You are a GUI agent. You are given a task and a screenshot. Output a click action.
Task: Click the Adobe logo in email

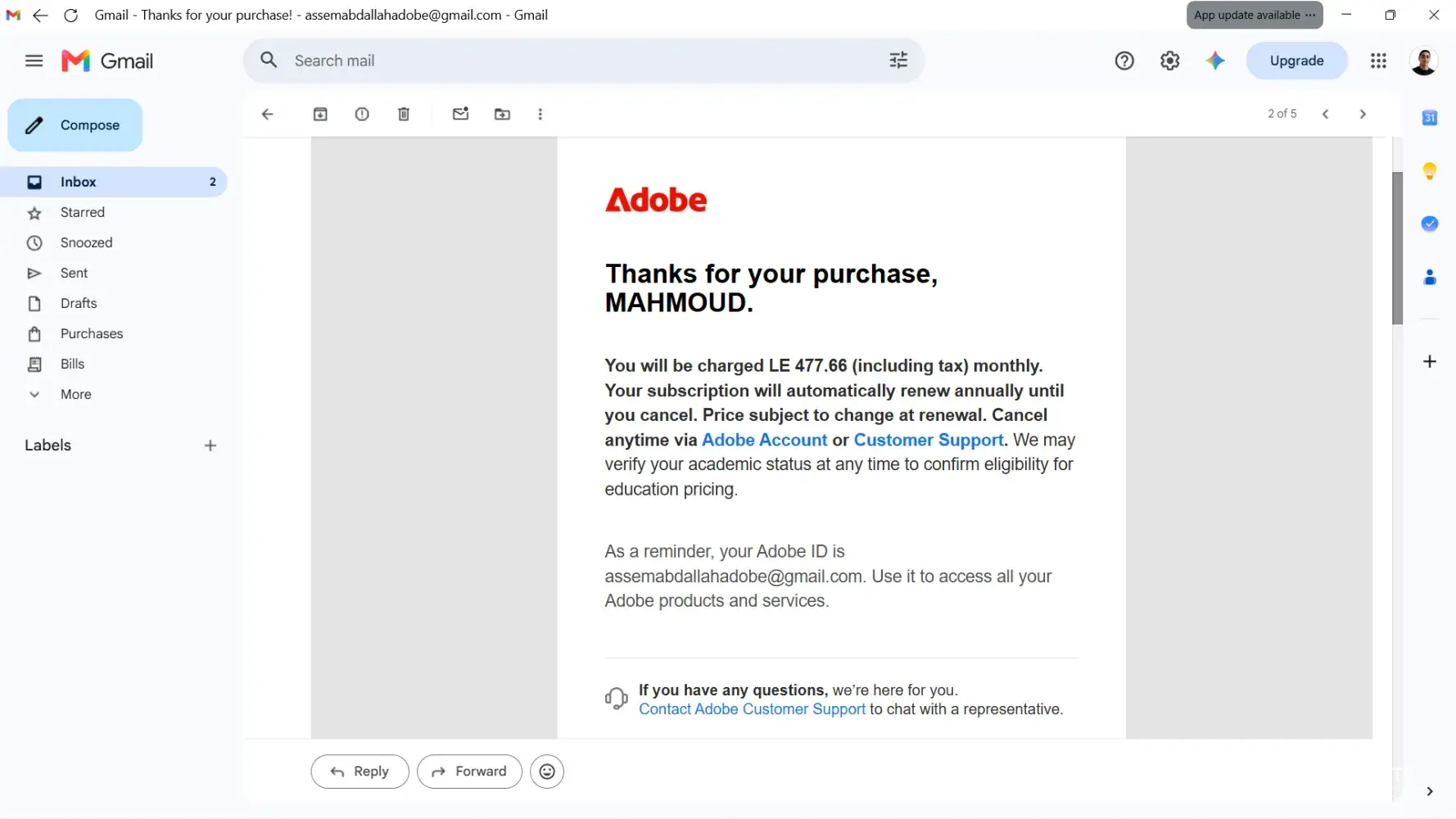[656, 200]
